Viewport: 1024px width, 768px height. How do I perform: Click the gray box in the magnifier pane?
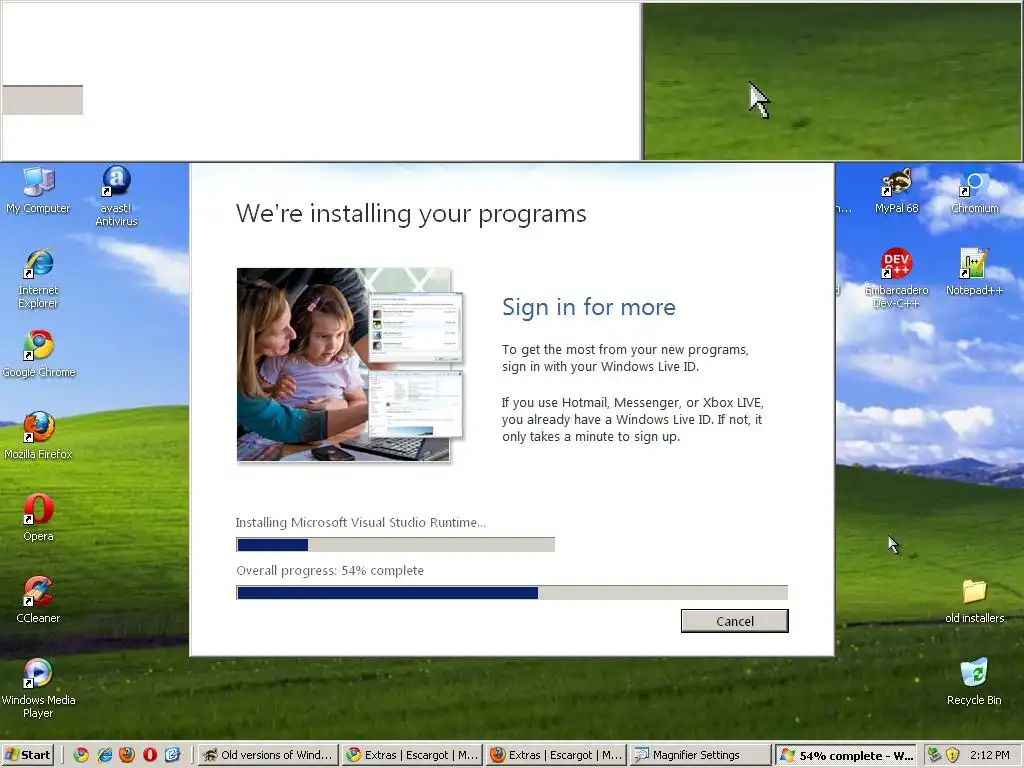(x=42, y=100)
